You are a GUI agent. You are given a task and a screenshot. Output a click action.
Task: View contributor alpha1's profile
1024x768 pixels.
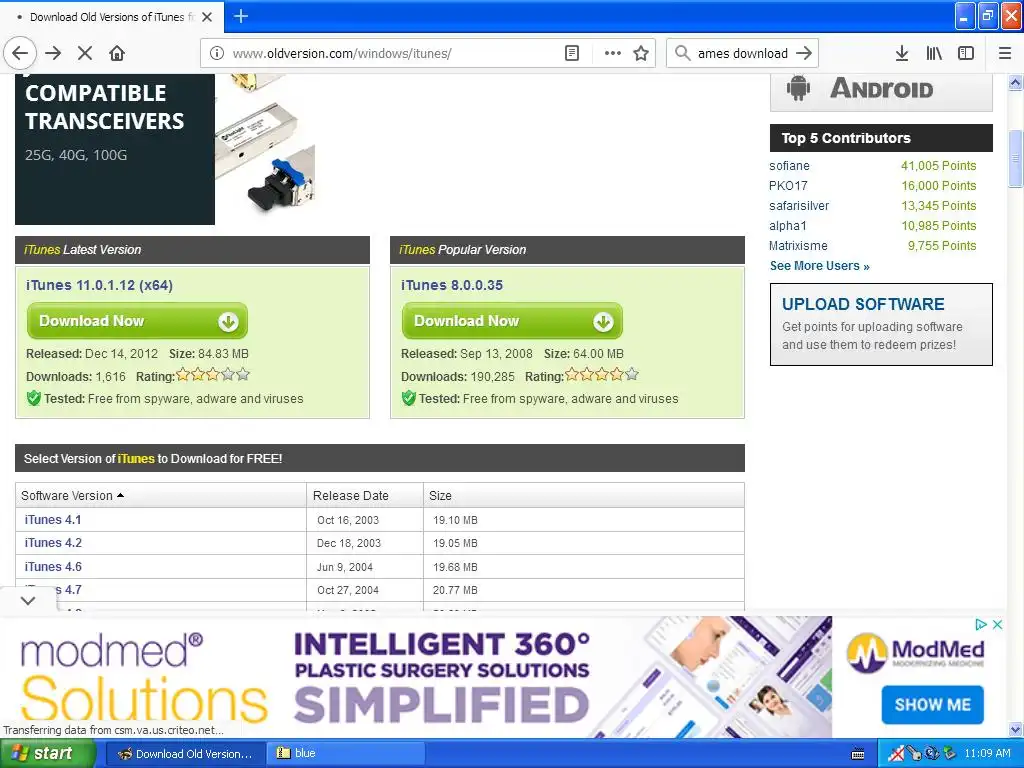(788, 225)
